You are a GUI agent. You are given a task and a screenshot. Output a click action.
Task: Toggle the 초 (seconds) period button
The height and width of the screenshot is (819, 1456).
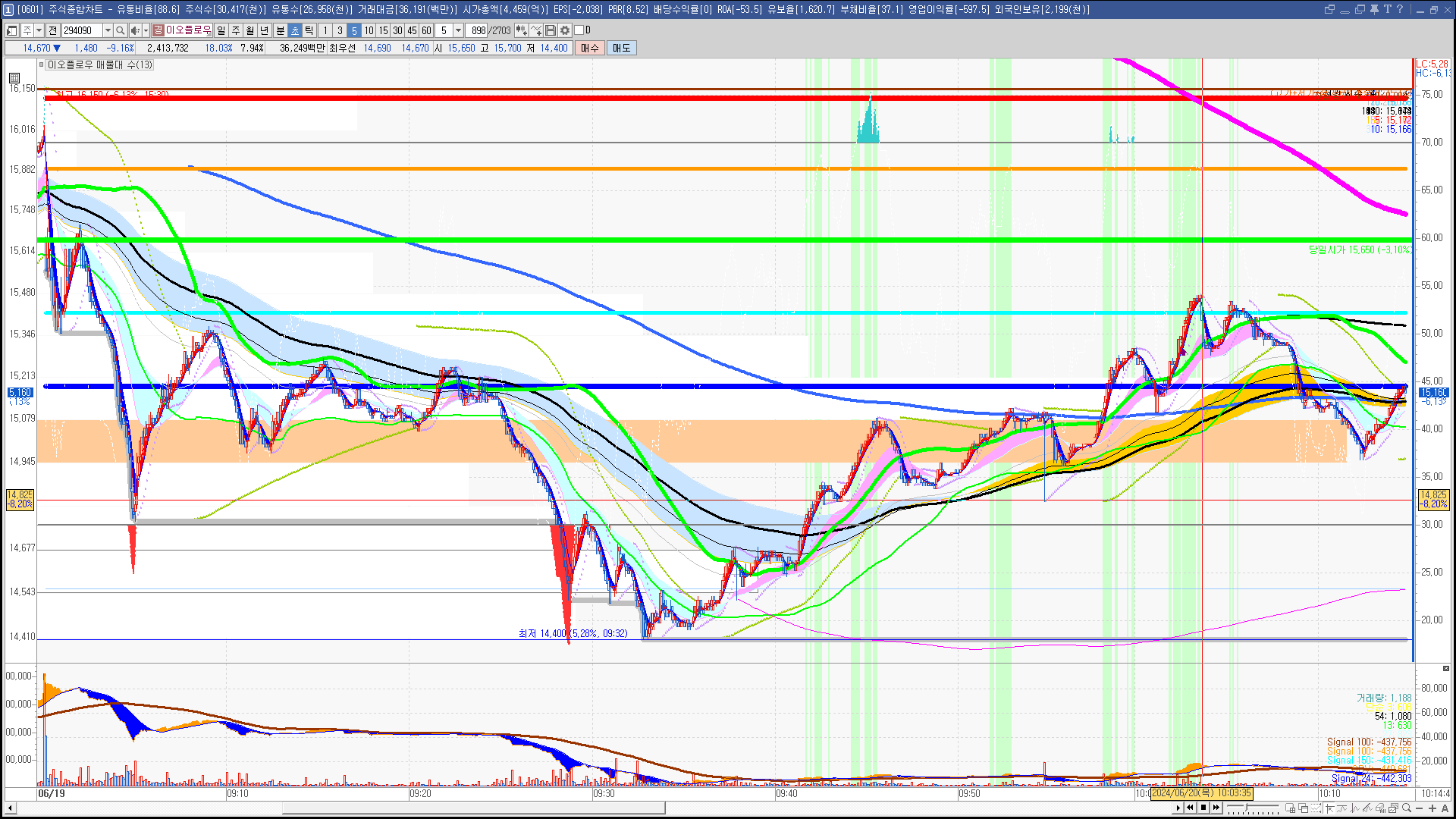click(295, 30)
